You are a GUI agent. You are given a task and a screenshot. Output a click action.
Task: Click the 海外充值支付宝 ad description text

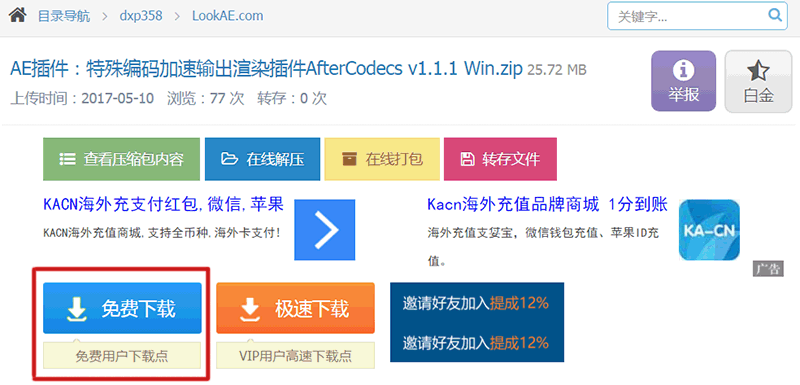pos(543,248)
